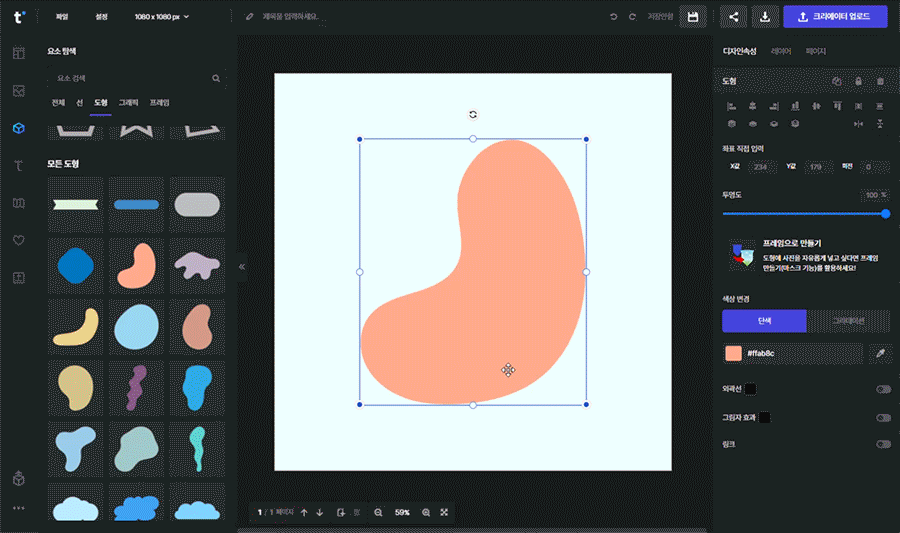This screenshot has height=533, width=900.
Task: Open the 파일 menu
Action: pos(62,17)
